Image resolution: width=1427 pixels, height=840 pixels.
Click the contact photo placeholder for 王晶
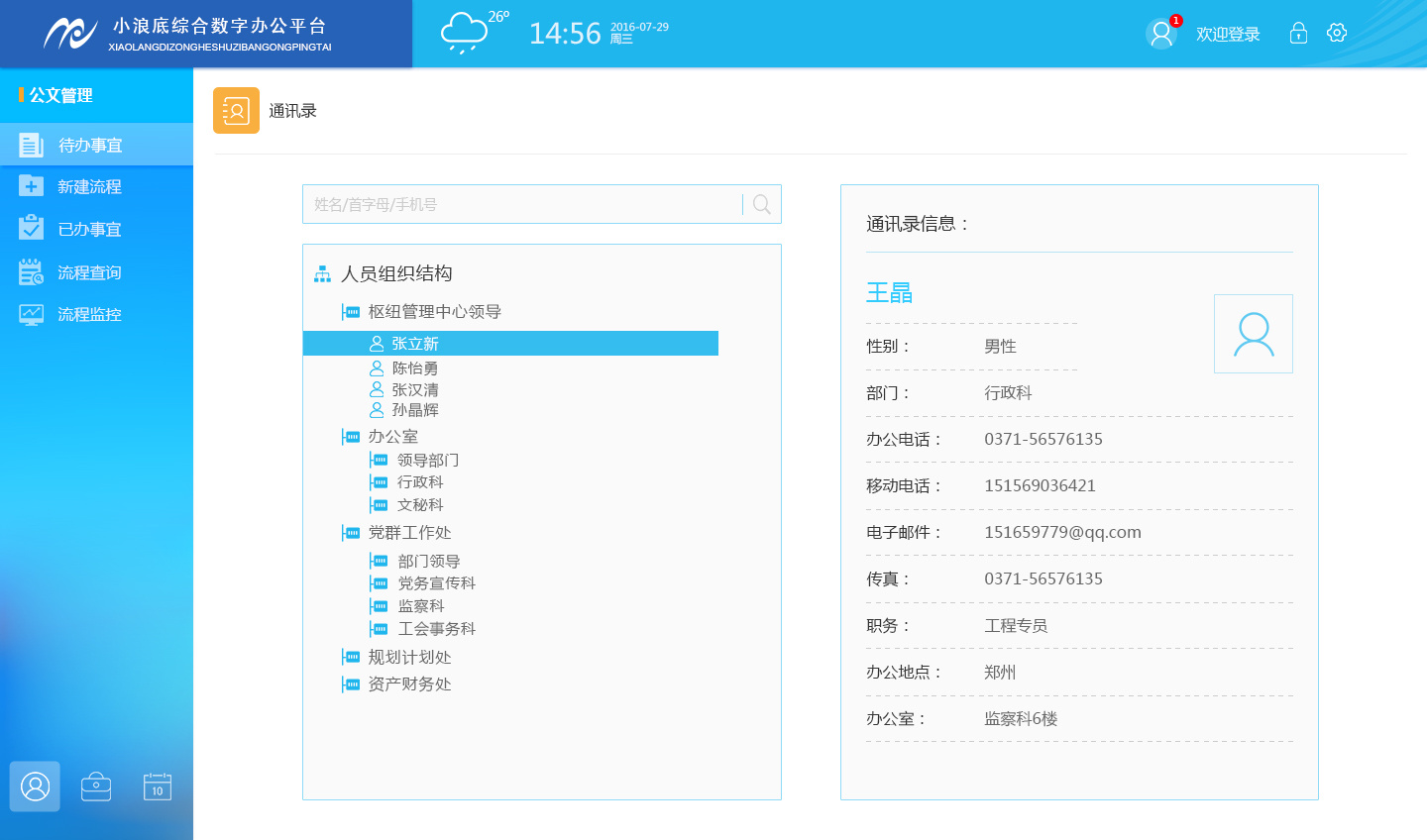(1254, 334)
